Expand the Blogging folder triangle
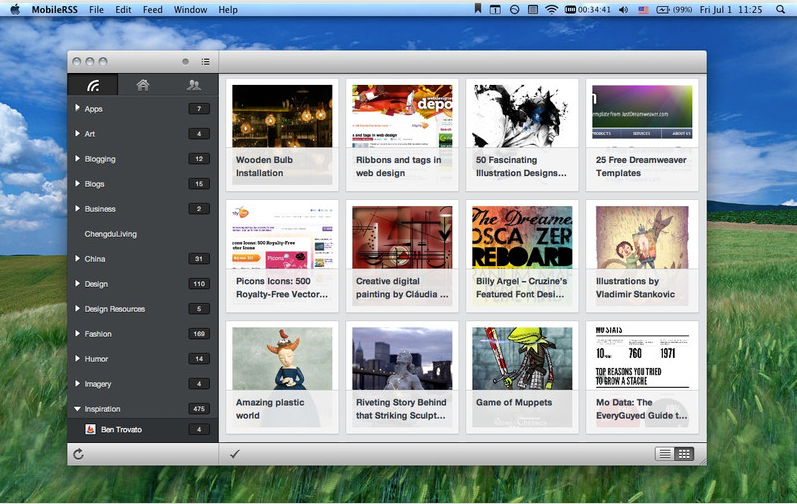 (x=77, y=159)
